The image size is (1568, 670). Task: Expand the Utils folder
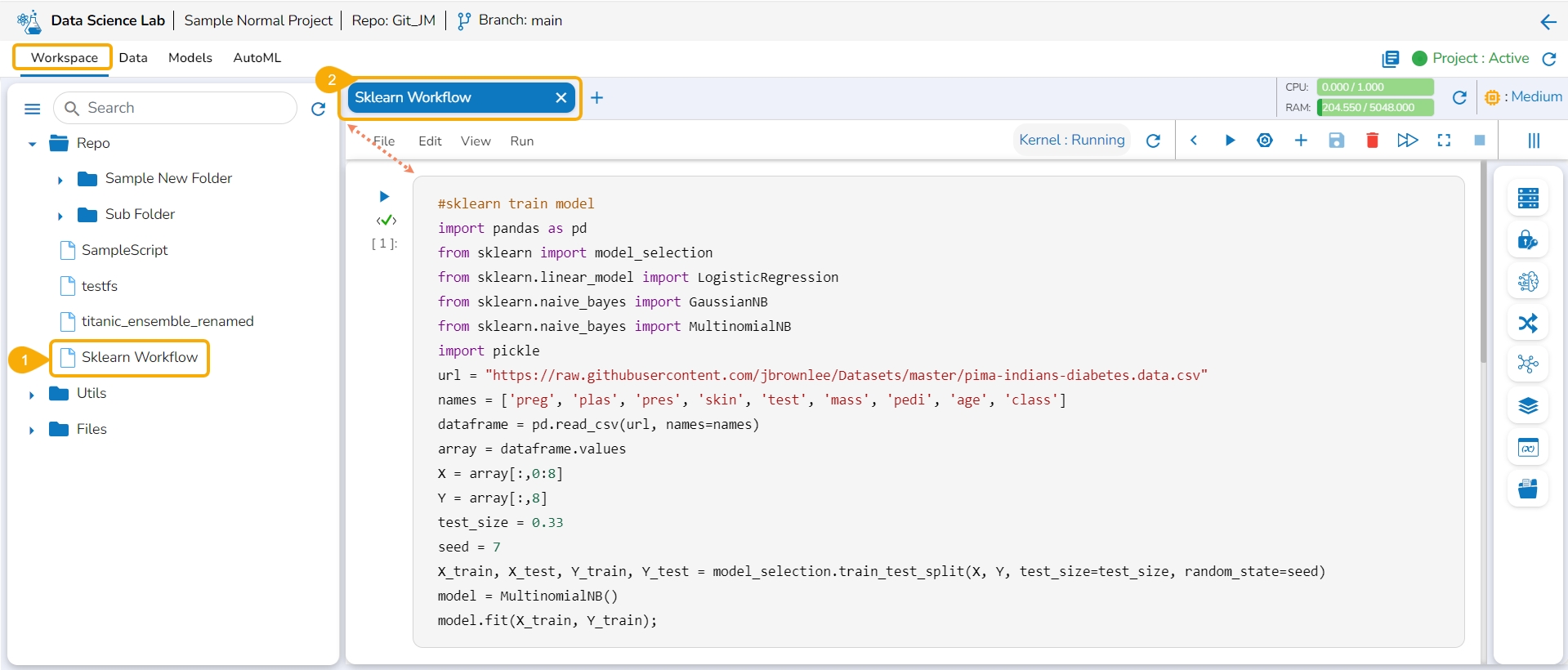pyautogui.click(x=32, y=395)
